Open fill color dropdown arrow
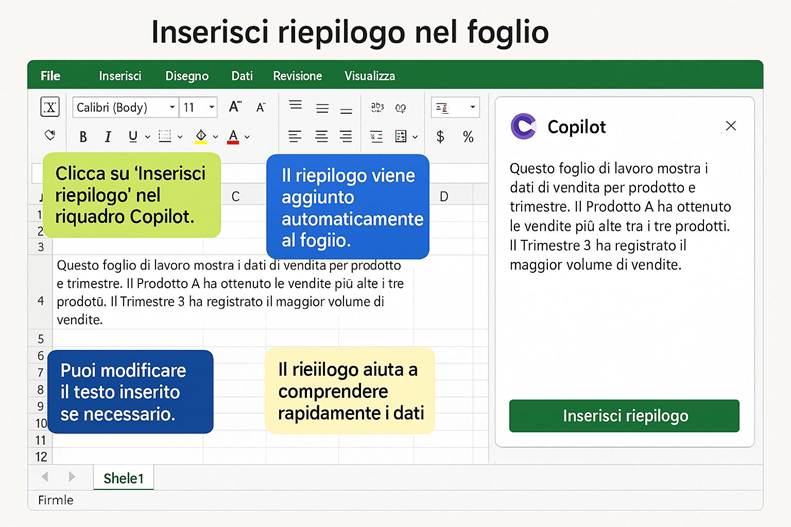The width and height of the screenshot is (791, 527). click(215, 137)
